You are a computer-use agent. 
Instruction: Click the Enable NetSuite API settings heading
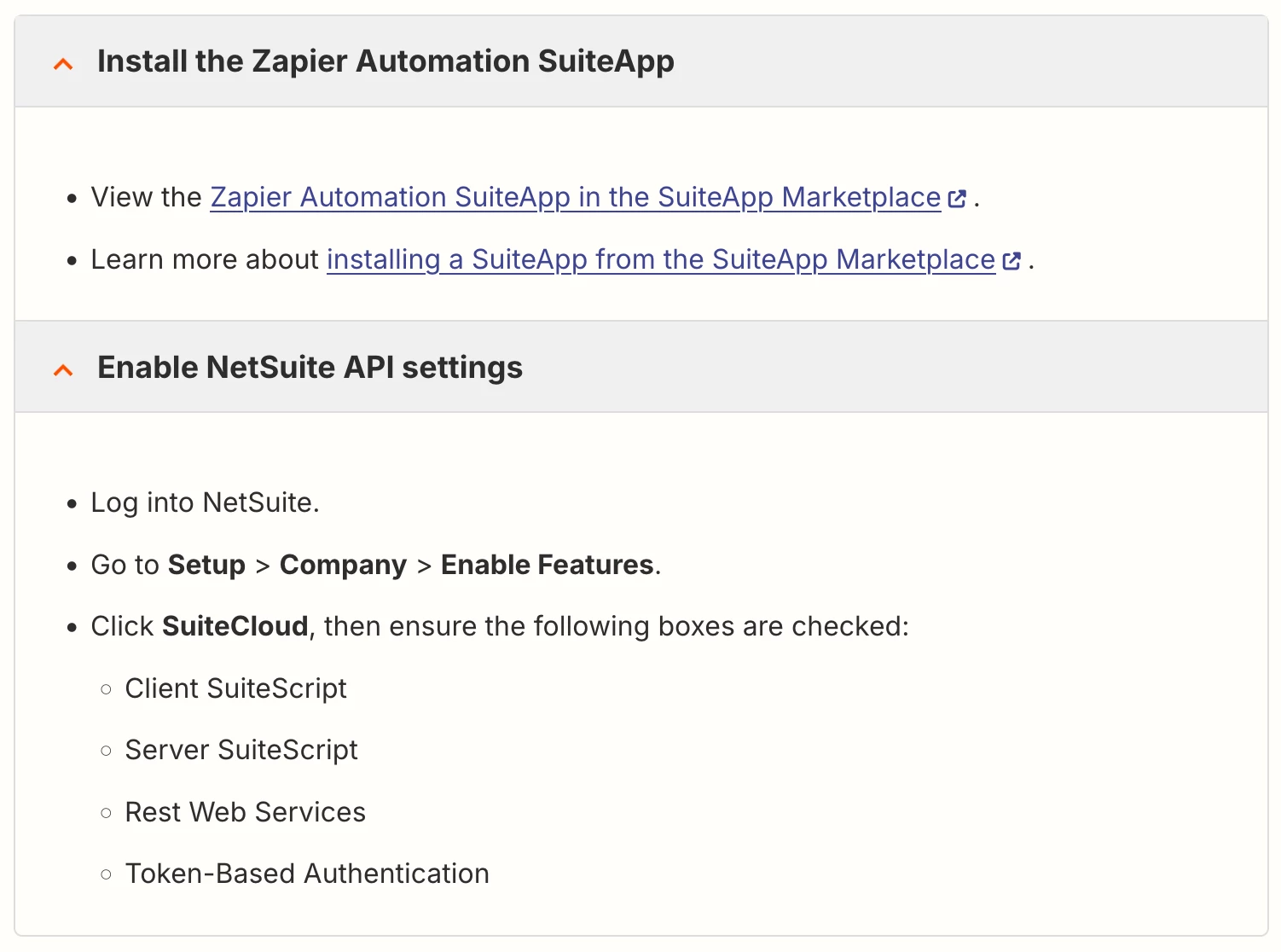coord(310,368)
